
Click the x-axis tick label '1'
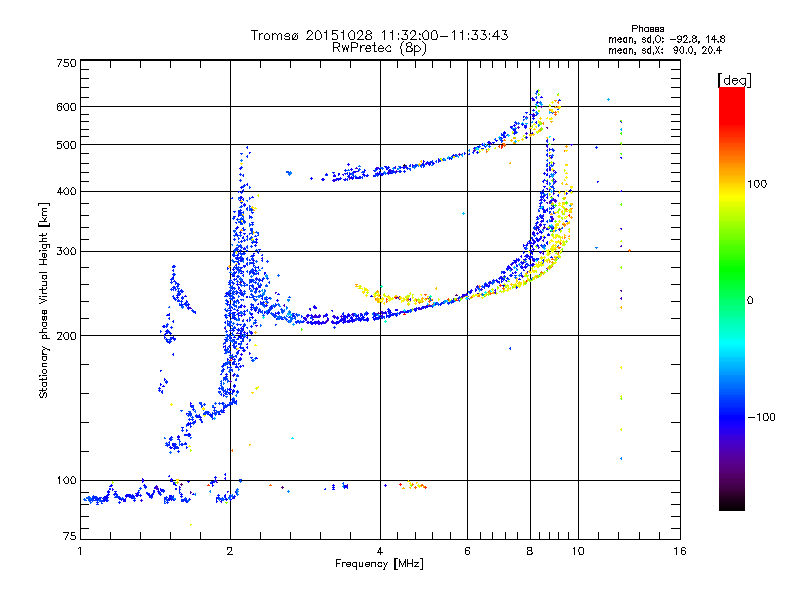tap(81, 551)
